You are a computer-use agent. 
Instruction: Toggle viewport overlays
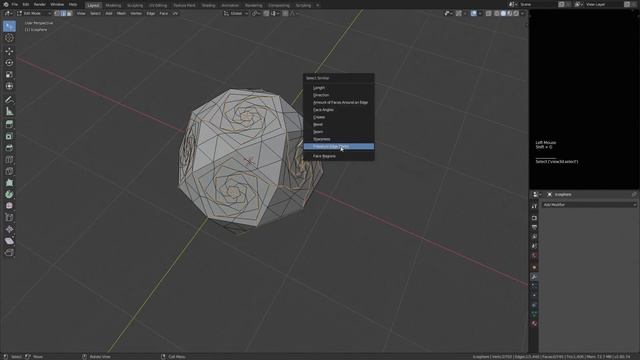point(473,13)
